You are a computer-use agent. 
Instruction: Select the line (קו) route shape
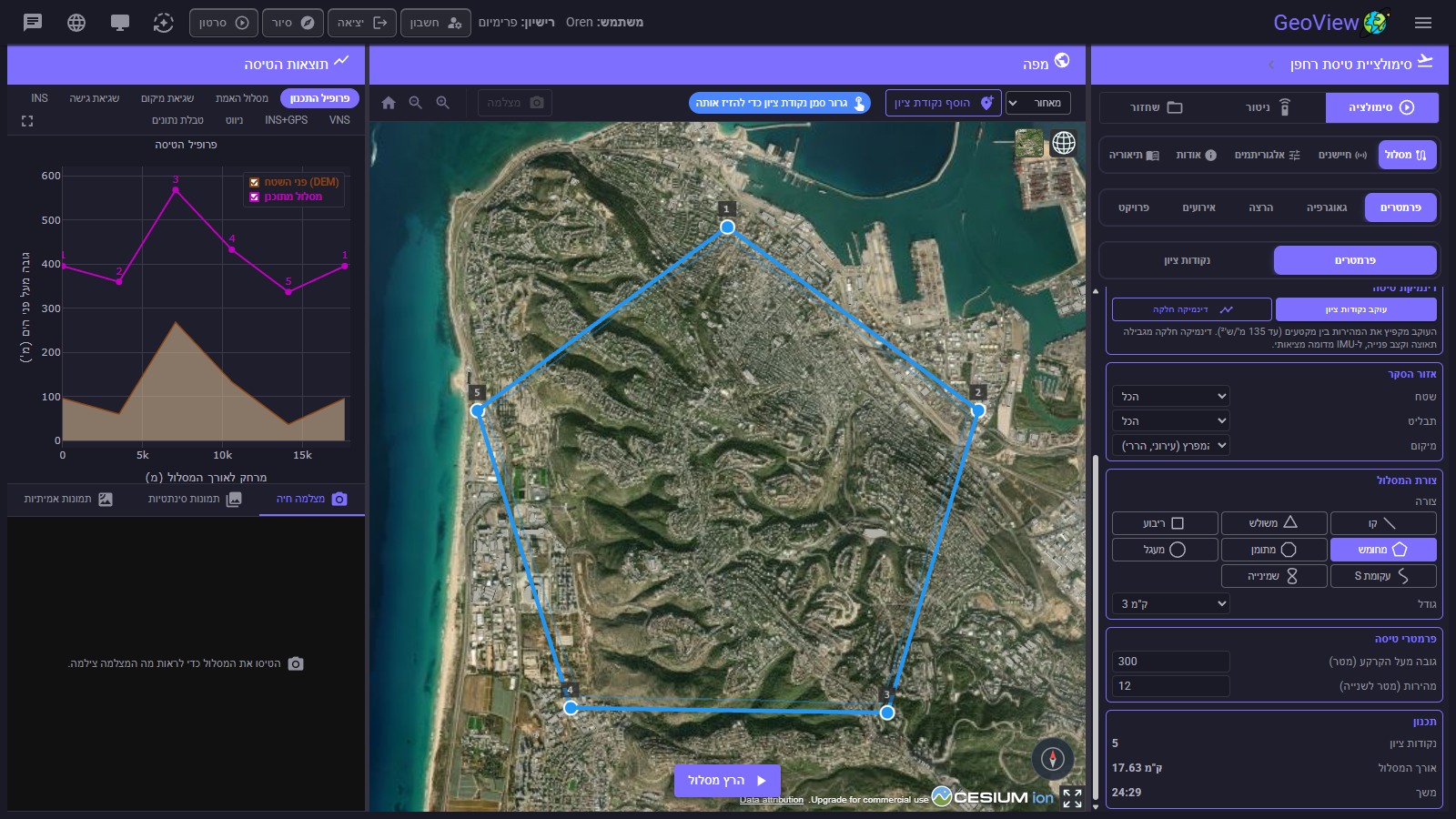pyautogui.click(x=1383, y=523)
